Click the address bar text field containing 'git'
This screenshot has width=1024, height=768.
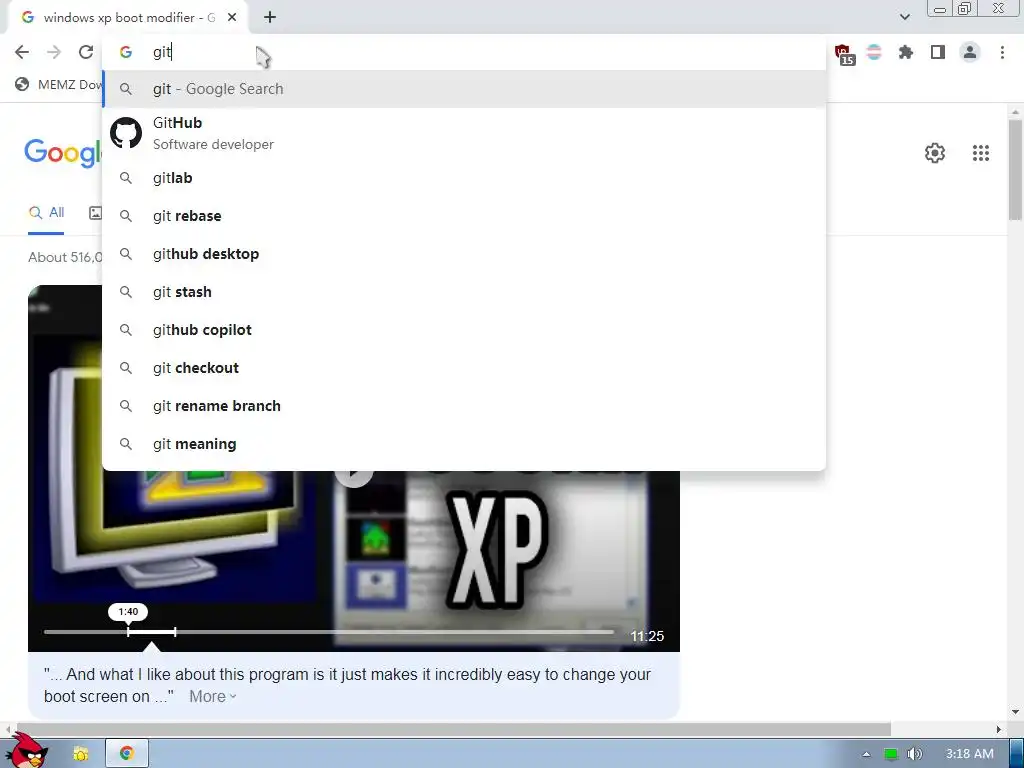point(464,52)
